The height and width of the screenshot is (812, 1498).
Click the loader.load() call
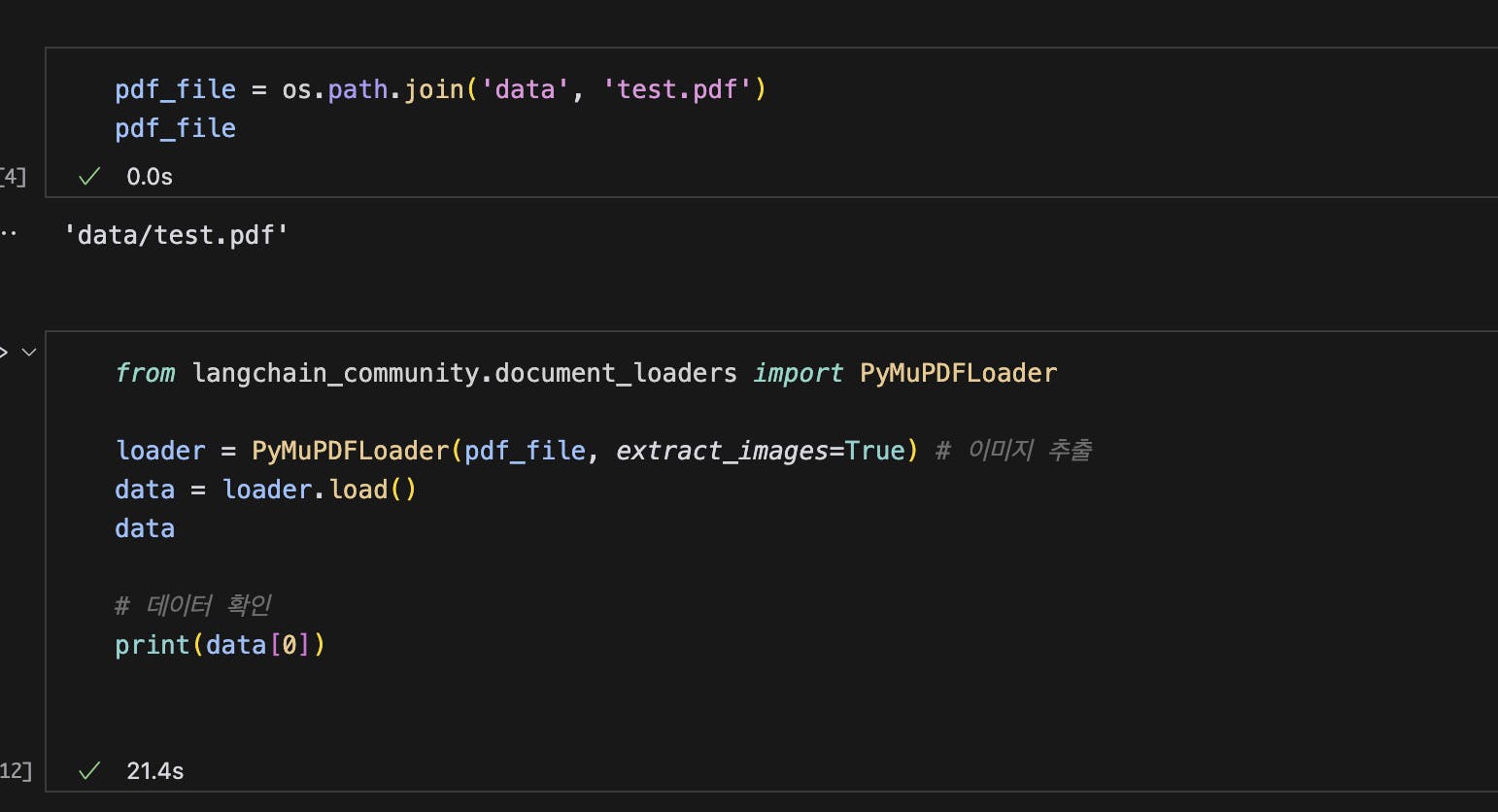tap(320, 490)
